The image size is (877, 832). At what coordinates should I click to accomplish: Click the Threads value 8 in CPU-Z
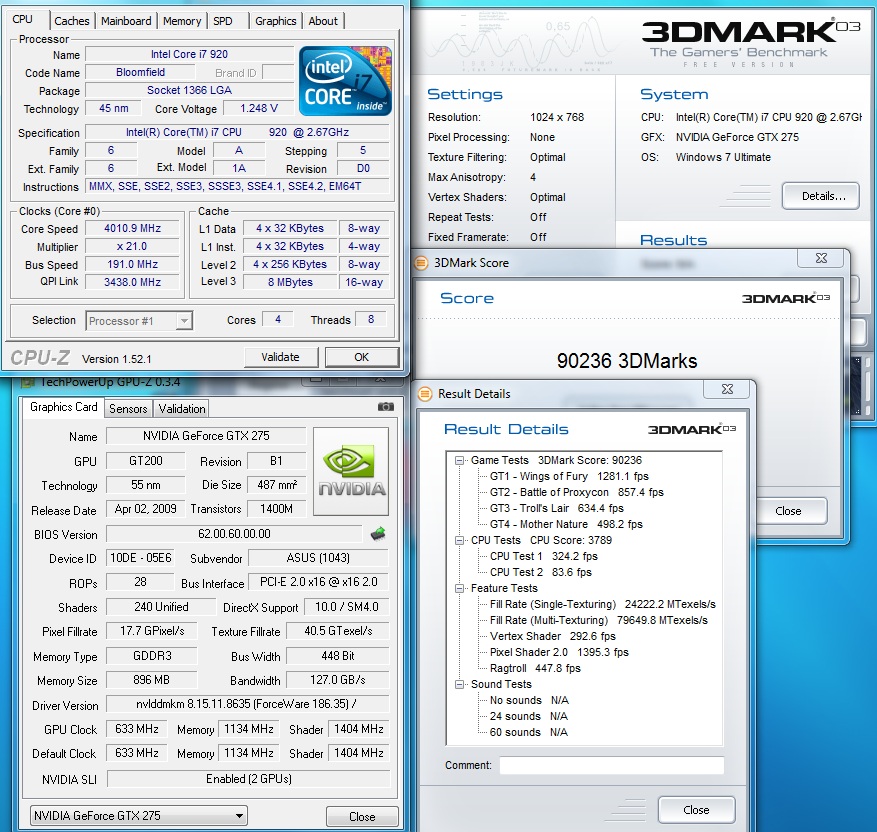[x=371, y=319]
